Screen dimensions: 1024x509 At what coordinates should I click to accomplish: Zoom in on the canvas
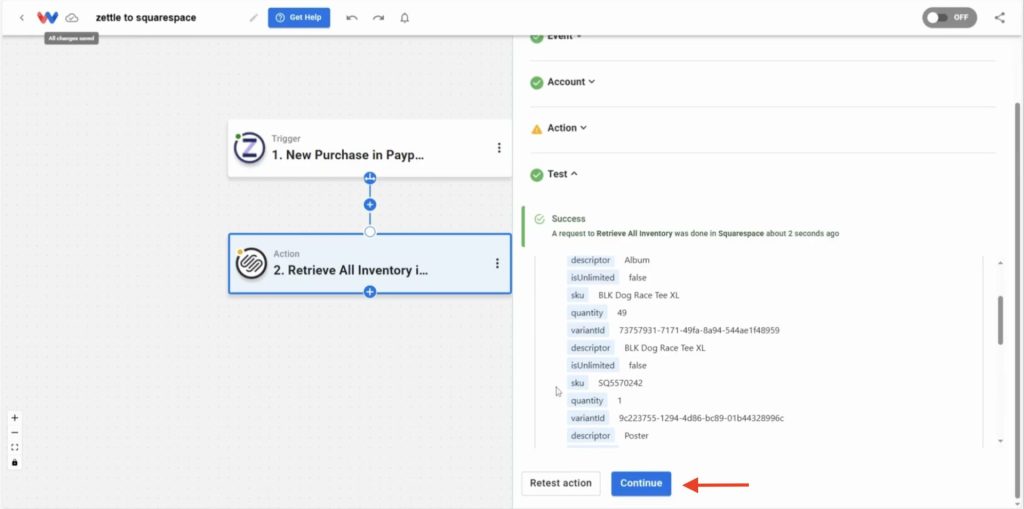click(15, 418)
